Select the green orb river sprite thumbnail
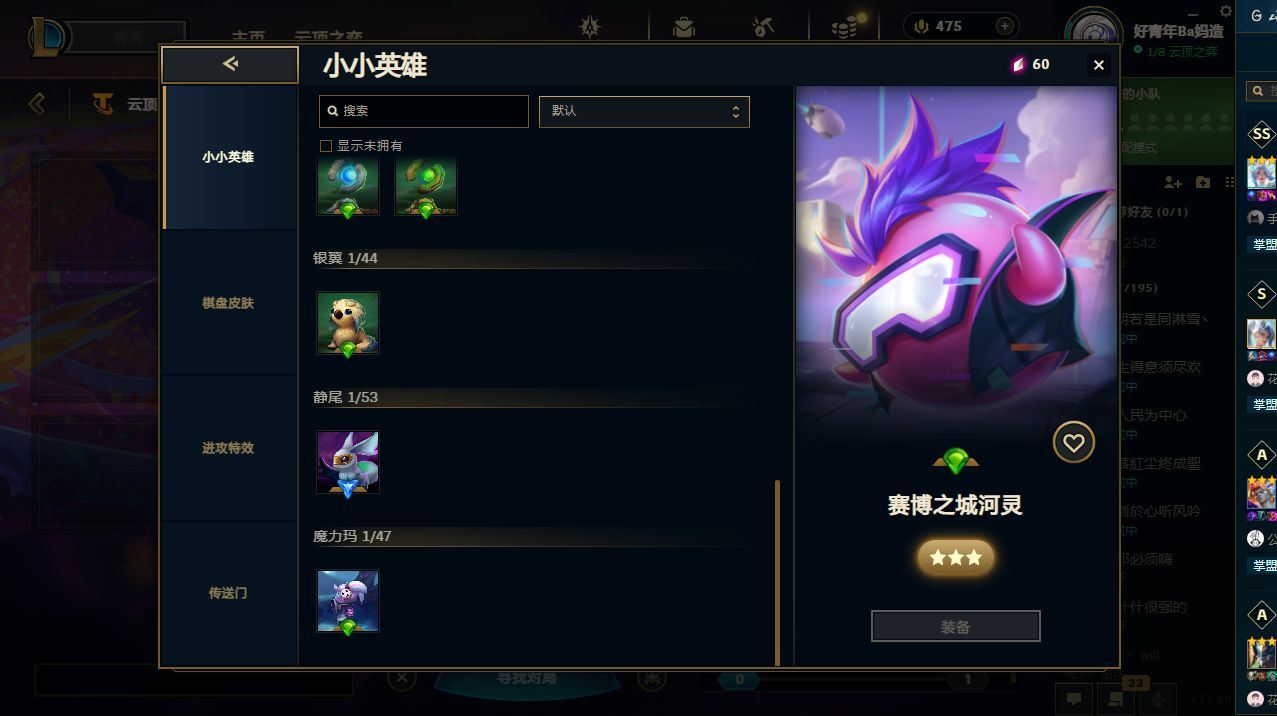Viewport: 1277px width, 716px height. point(426,186)
